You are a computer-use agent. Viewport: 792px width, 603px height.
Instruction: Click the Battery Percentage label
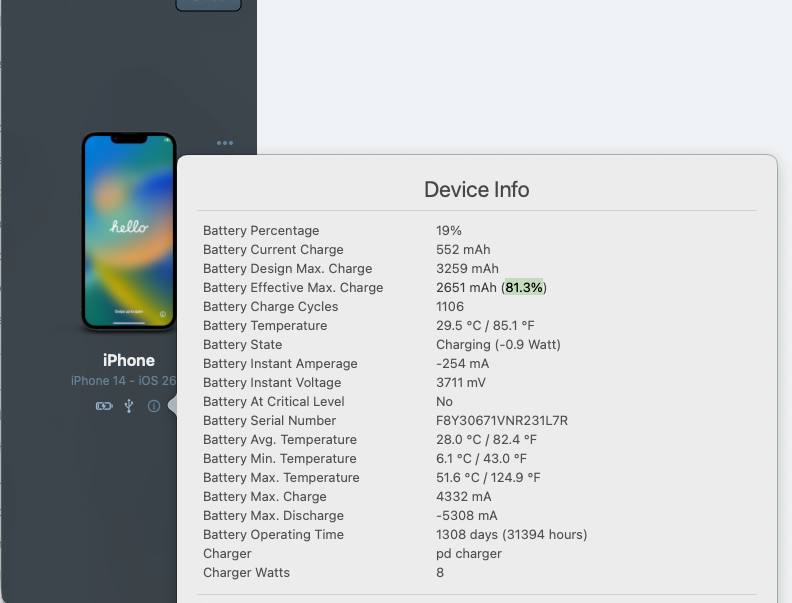[x=261, y=231]
